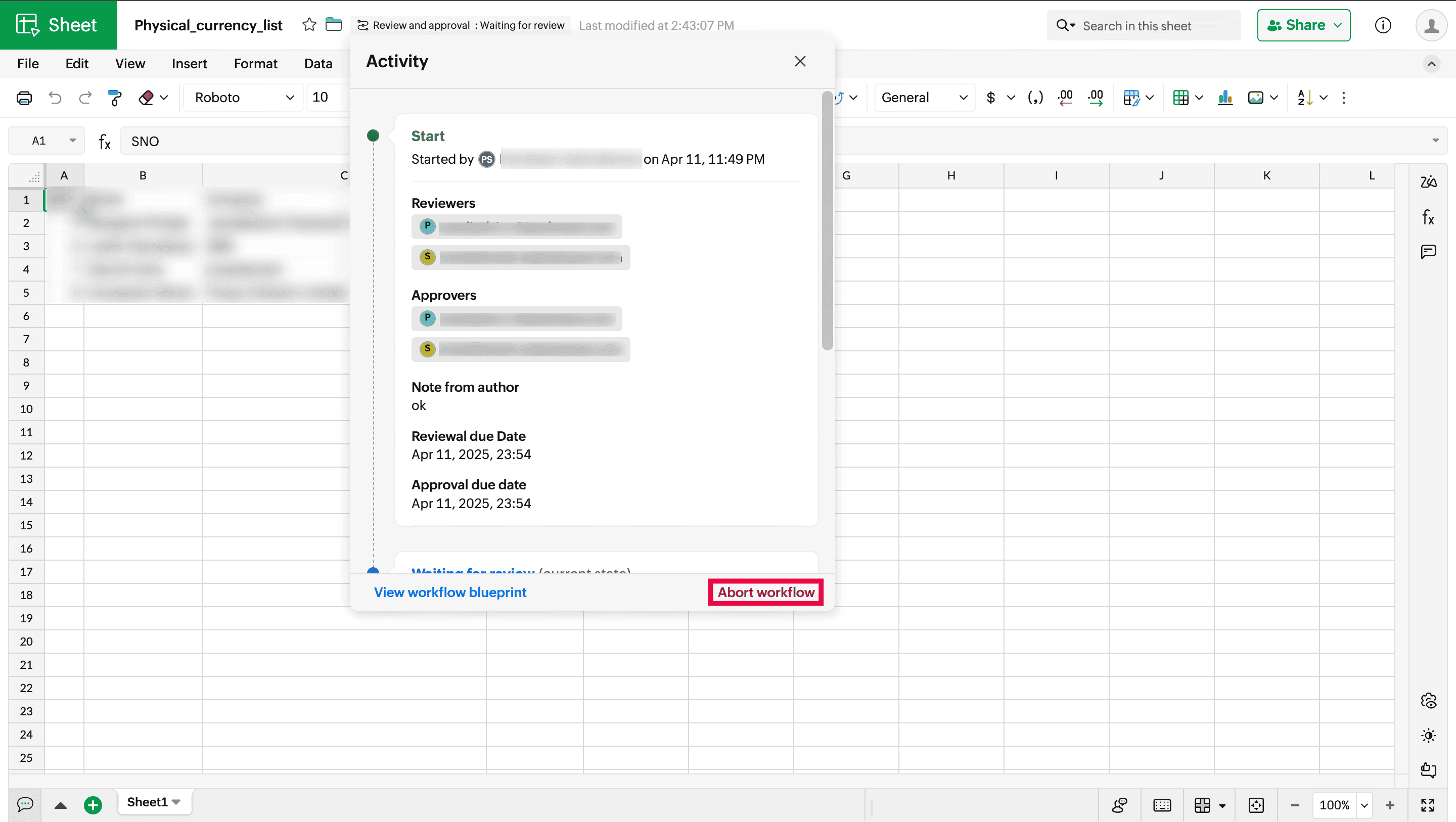Collapse the menu bar chevron

tap(1431, 64)
